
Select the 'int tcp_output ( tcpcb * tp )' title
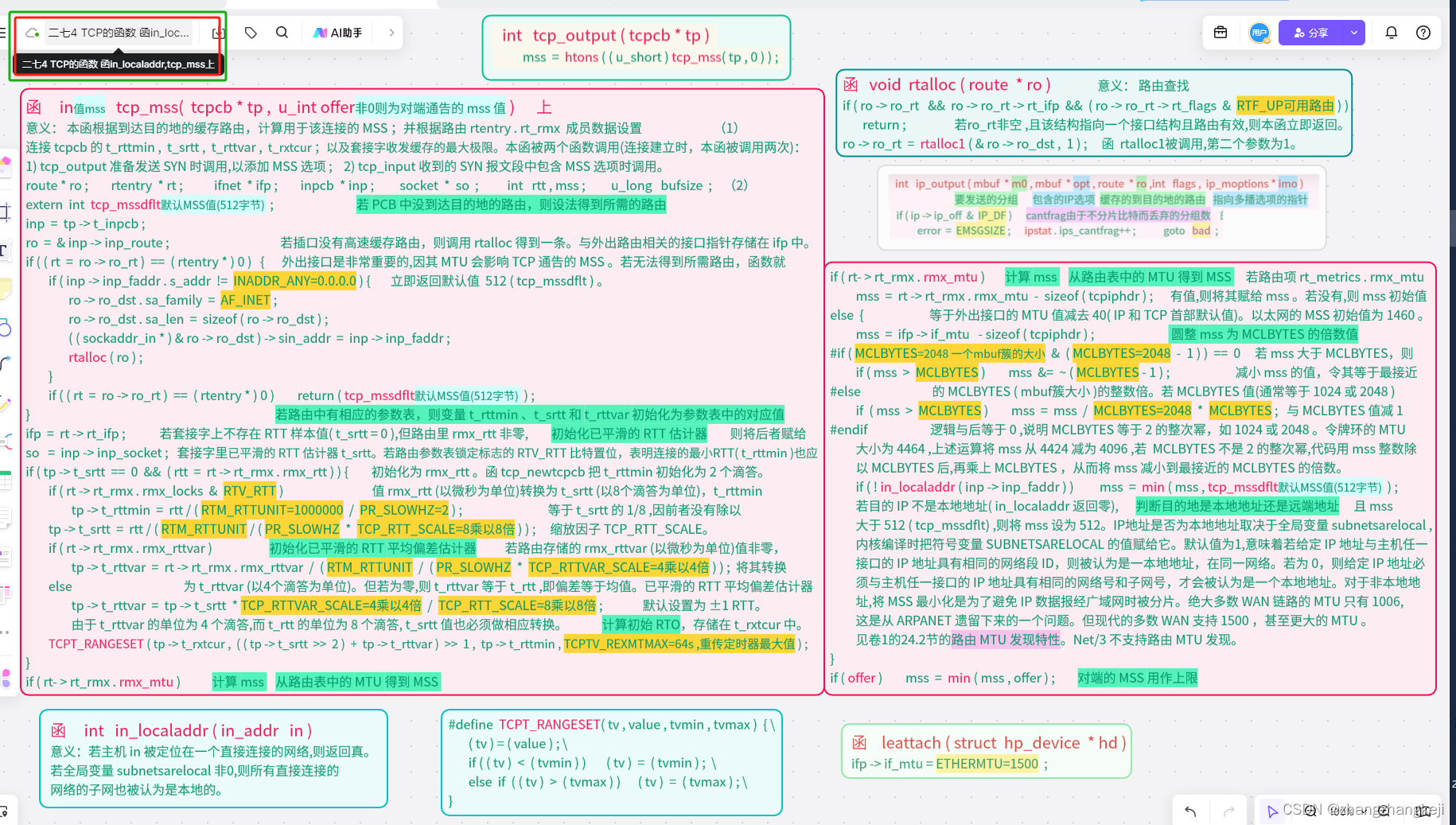click(605, 35)
